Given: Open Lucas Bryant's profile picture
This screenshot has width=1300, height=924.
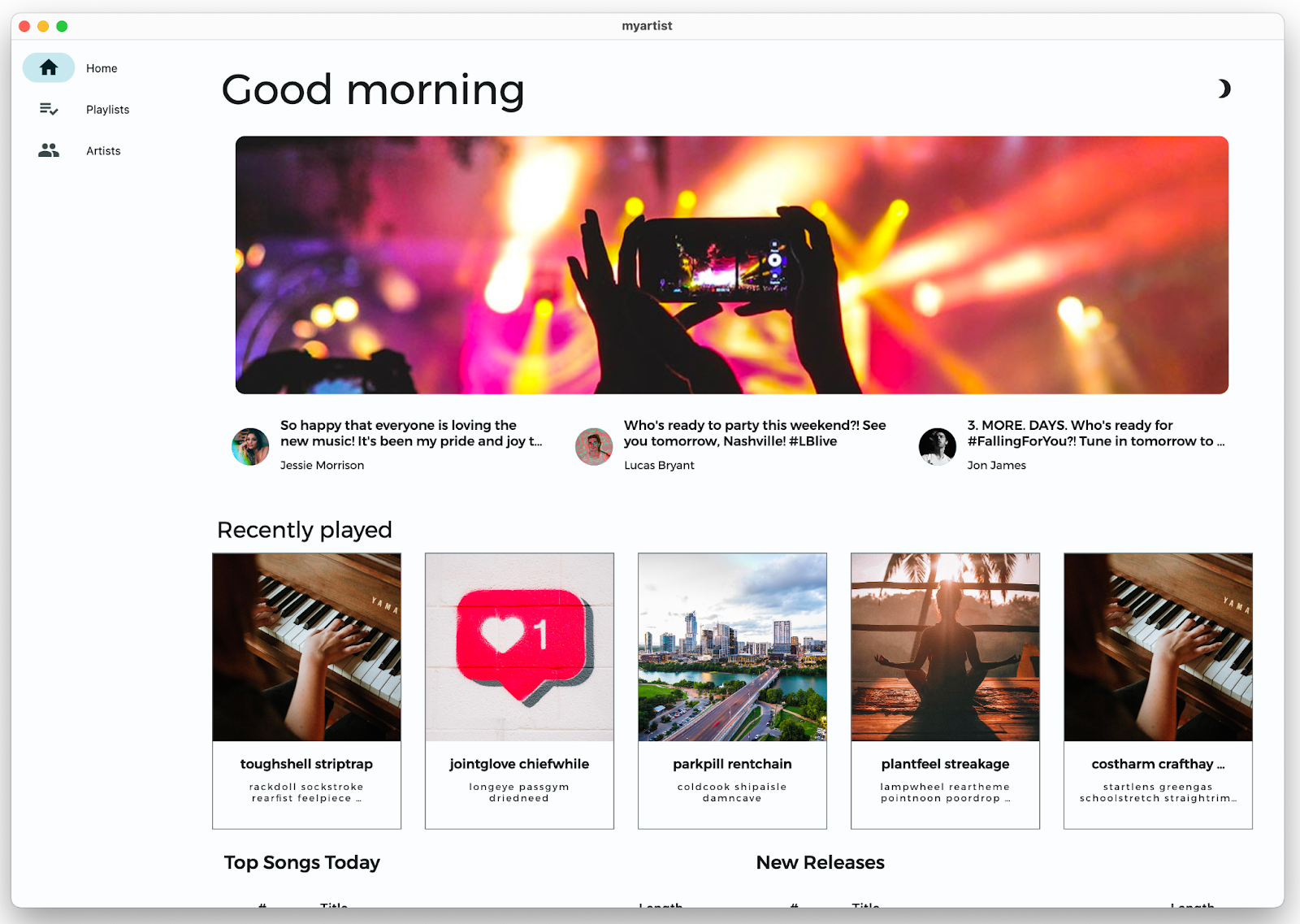Looking at the screenshot, I should coord(594,446).
